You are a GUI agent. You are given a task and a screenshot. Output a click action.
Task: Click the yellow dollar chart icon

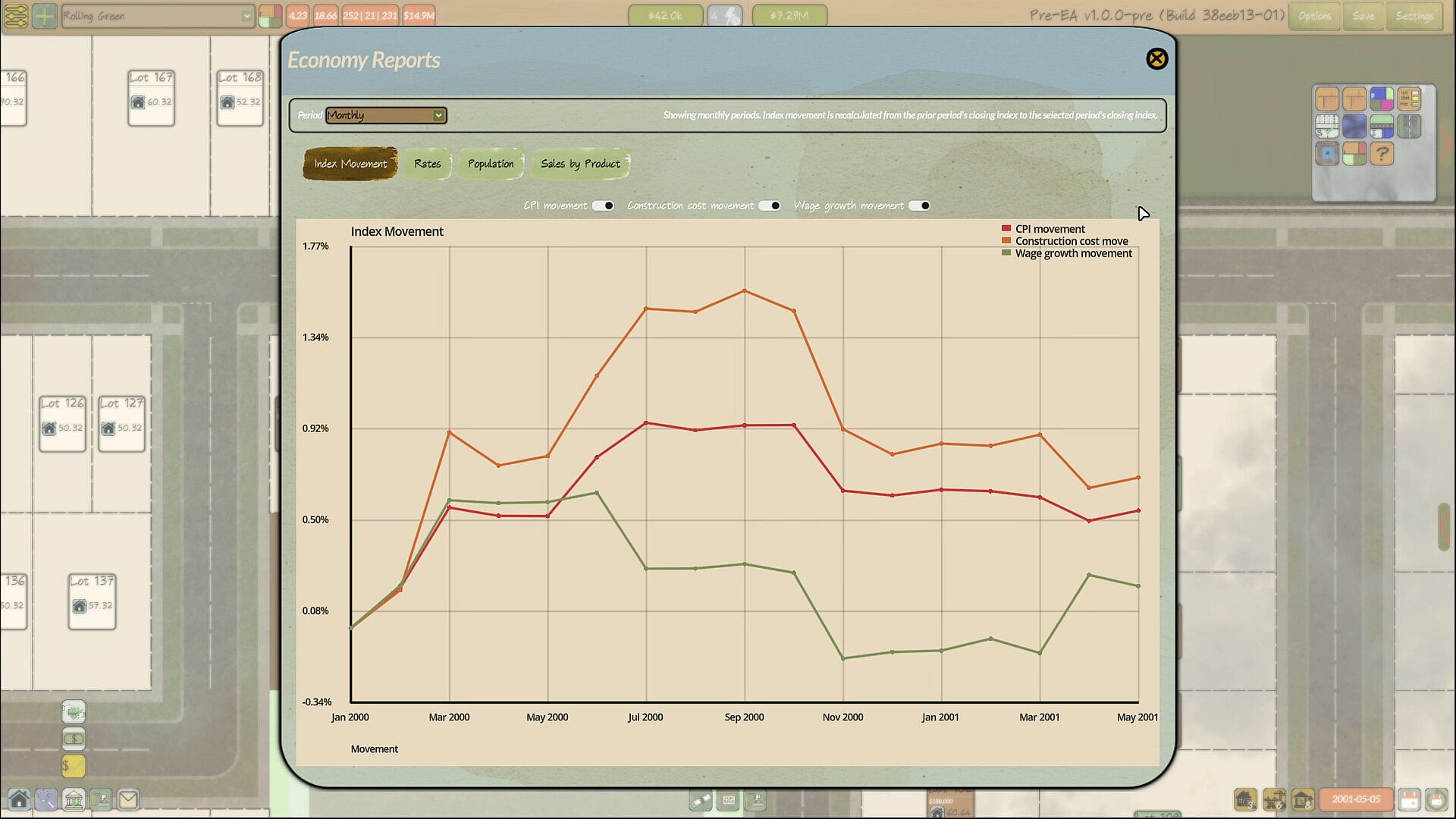[74, 766]
